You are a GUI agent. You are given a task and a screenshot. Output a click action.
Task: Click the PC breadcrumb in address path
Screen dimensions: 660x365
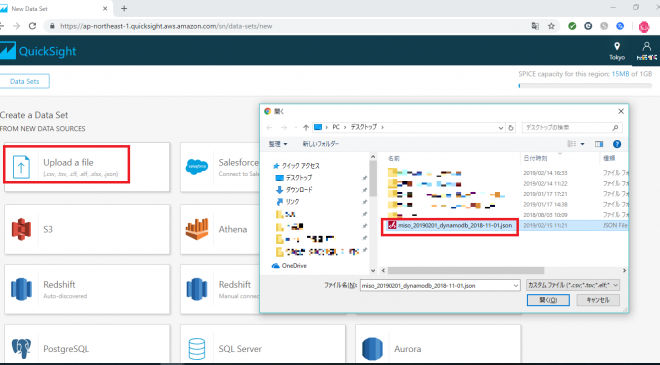click(336, 127)
